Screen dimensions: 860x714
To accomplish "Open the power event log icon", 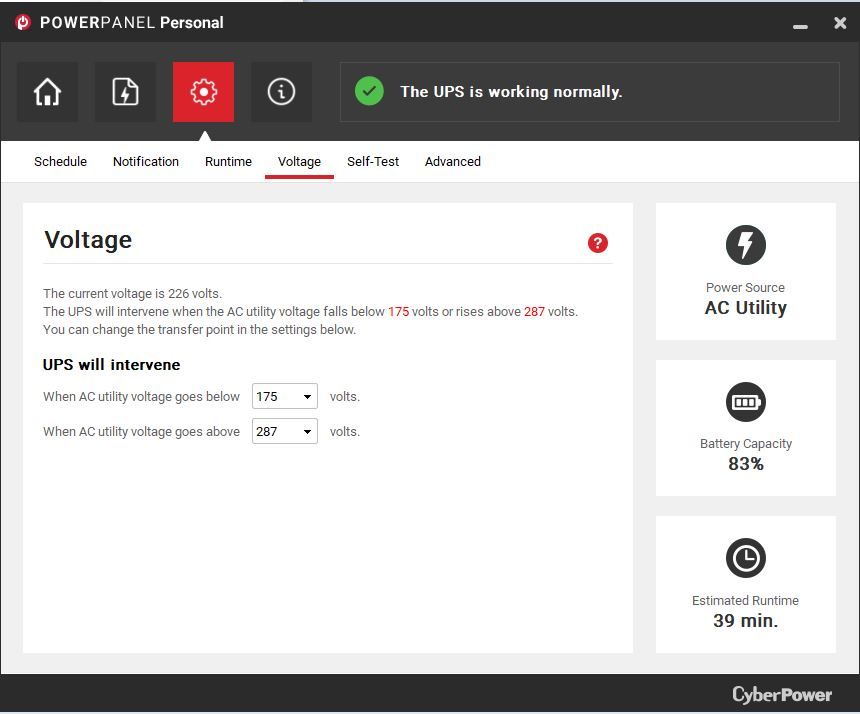I will [x=125, y=92].
